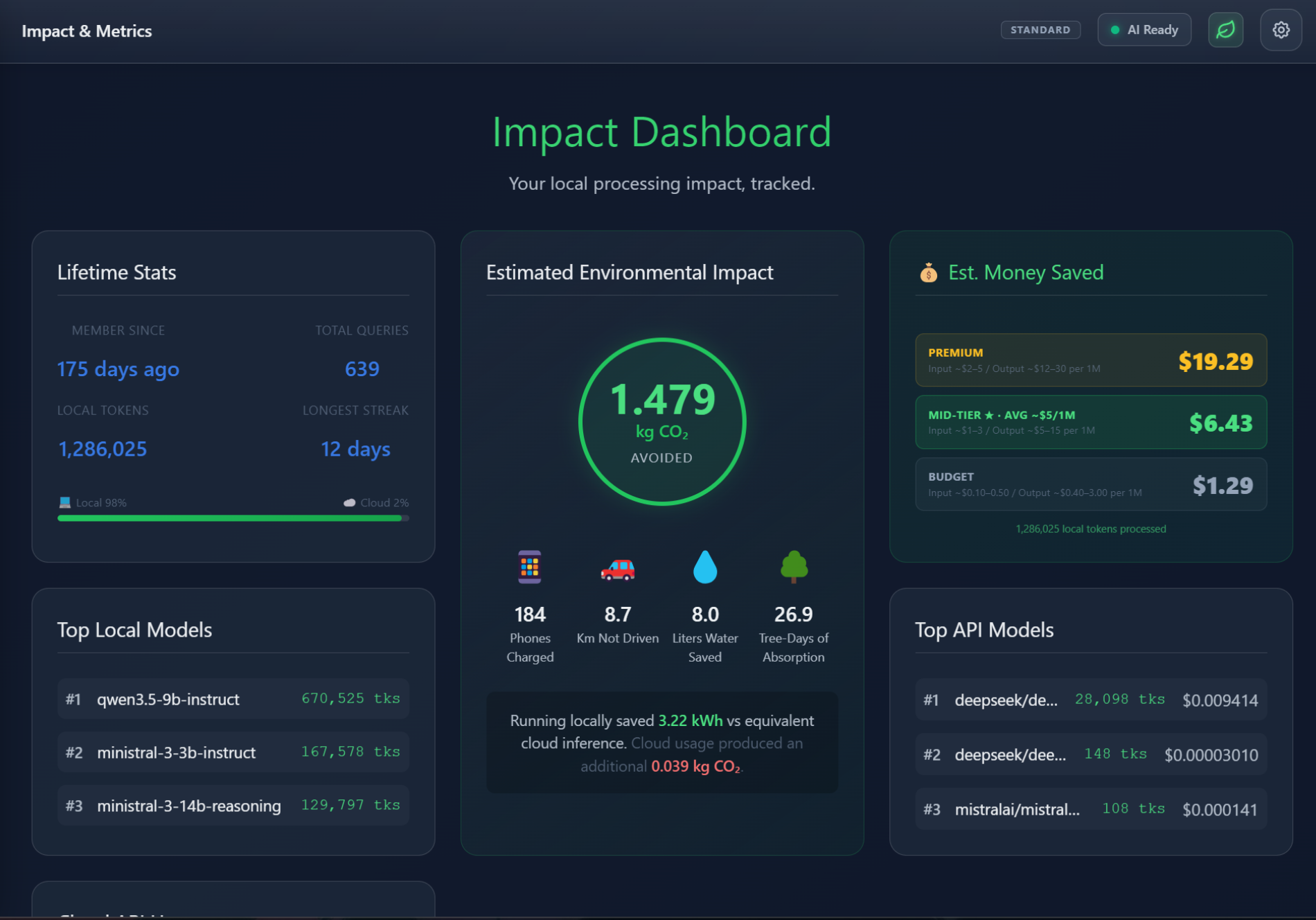
Task: Click the local tokens value 1,286,025
Action: (x=103, y=449)
